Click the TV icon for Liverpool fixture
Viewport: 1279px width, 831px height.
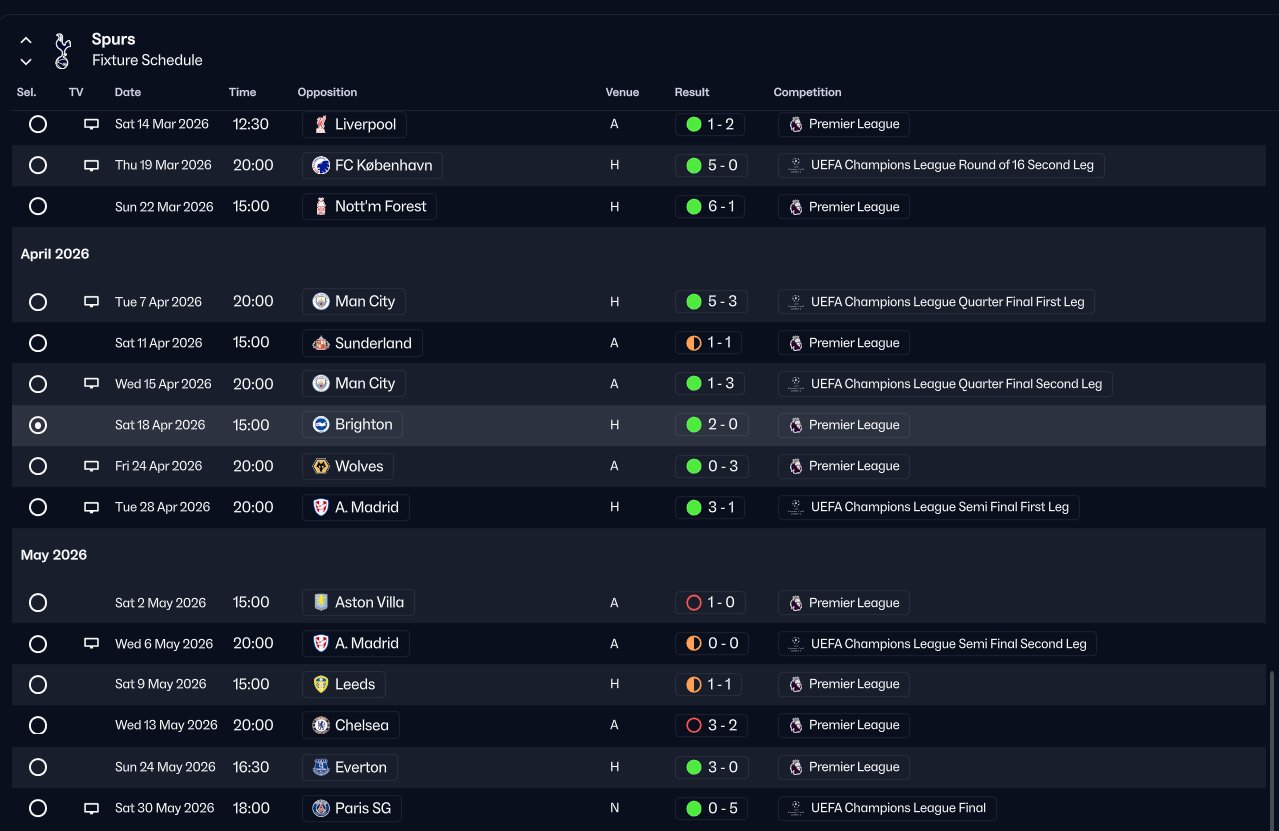(91, 124)
